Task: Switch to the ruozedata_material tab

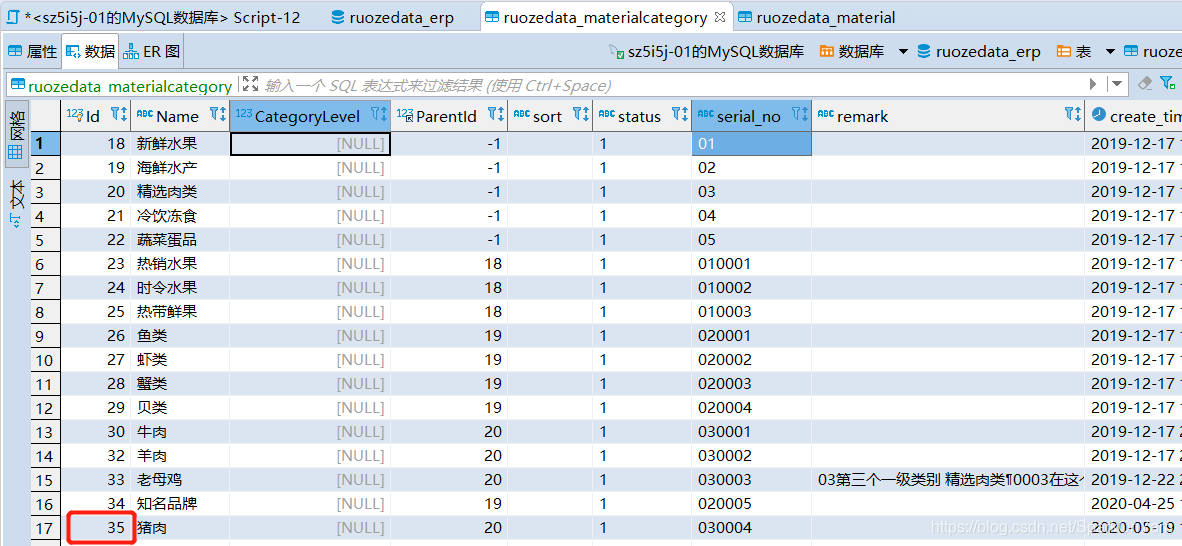Action: click(817, 17)
